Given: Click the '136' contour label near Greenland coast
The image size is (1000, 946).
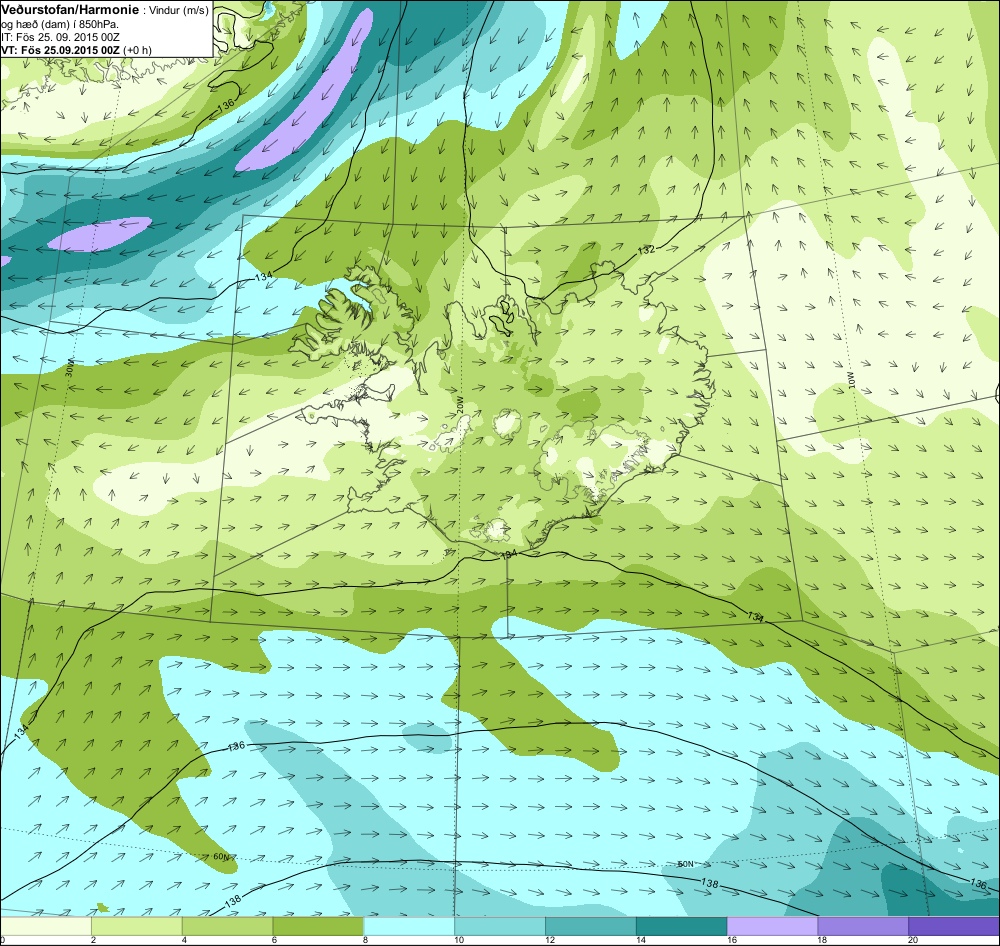Looking at the screenshot, I should tap(226, 106).
